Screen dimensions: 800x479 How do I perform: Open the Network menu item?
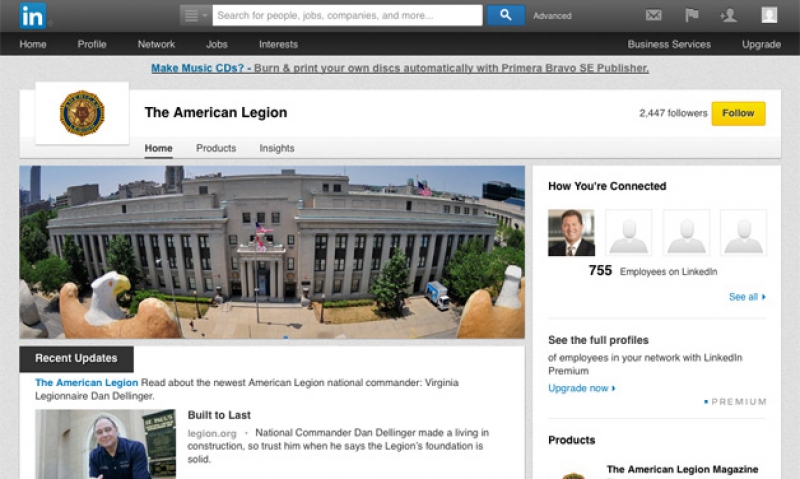[x=156, y=44]
